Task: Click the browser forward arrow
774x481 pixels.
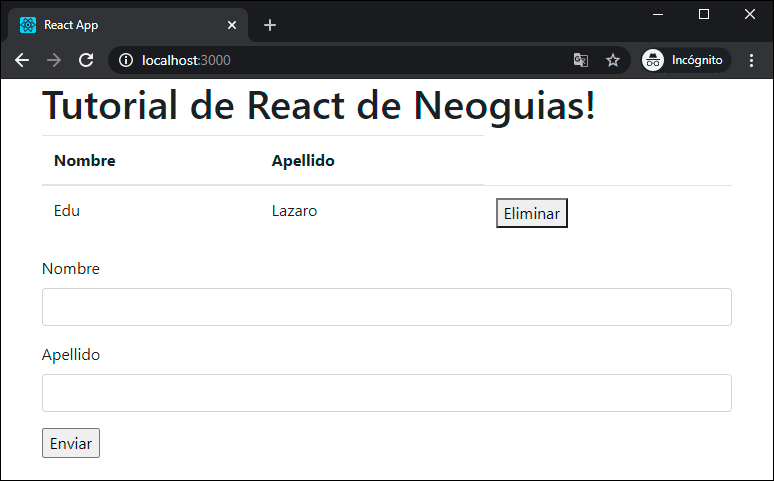Action: [54, 60]
